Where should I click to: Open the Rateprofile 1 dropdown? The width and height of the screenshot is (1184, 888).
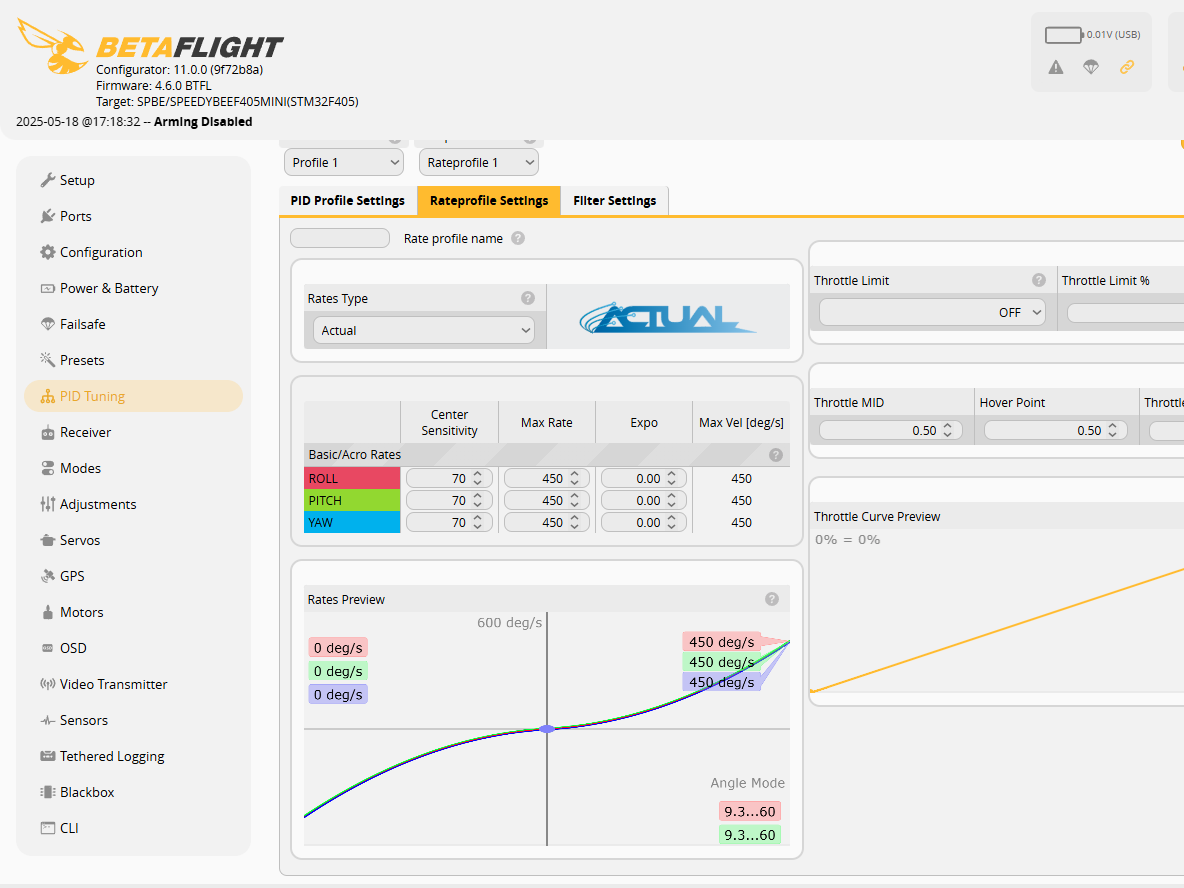(x=478, y=161)
